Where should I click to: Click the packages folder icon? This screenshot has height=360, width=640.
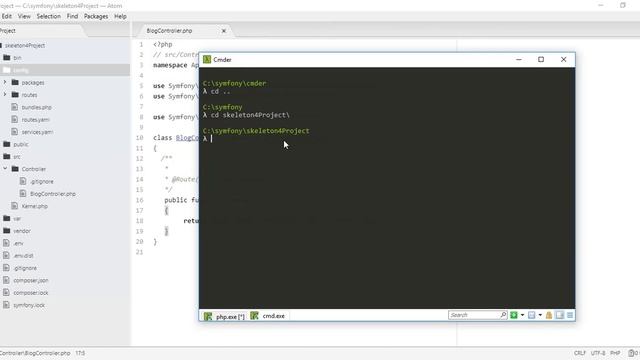pyautogui.click(x=15, y=82)
